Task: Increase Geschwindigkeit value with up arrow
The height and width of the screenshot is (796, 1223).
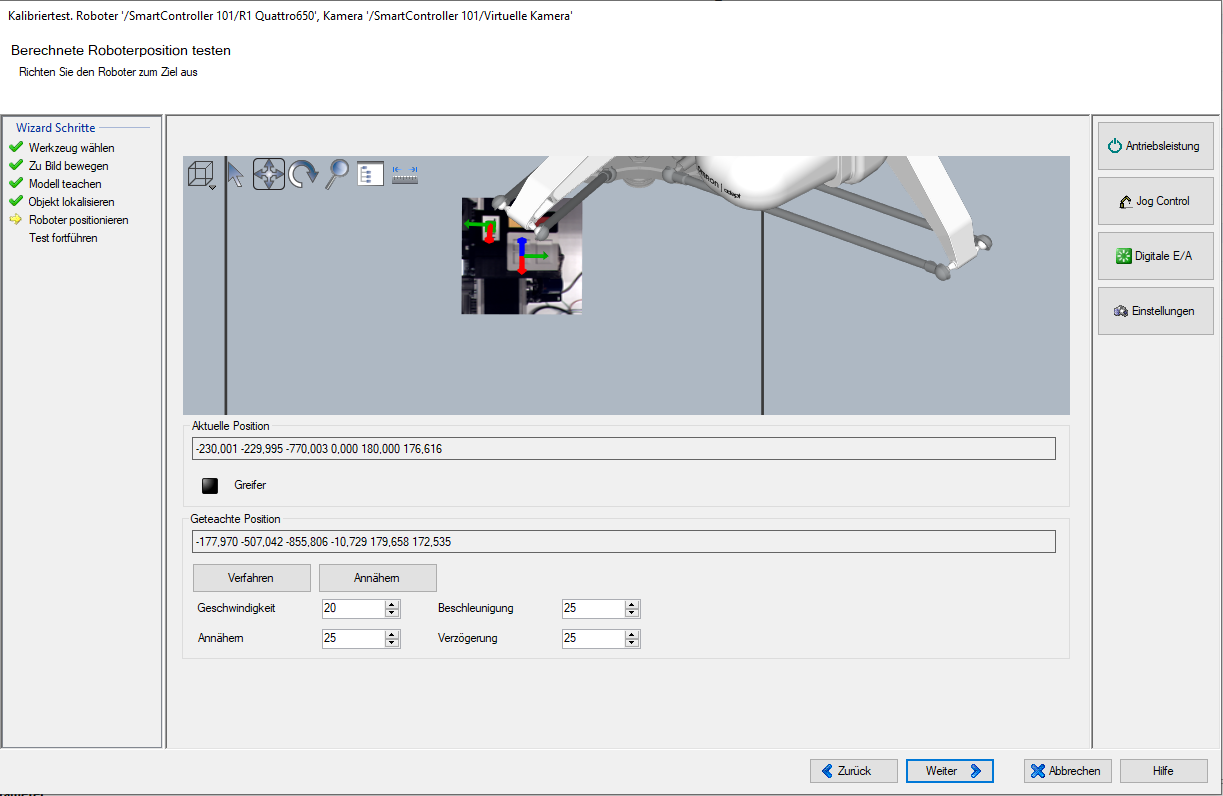Action: click(x=392, y=604)
